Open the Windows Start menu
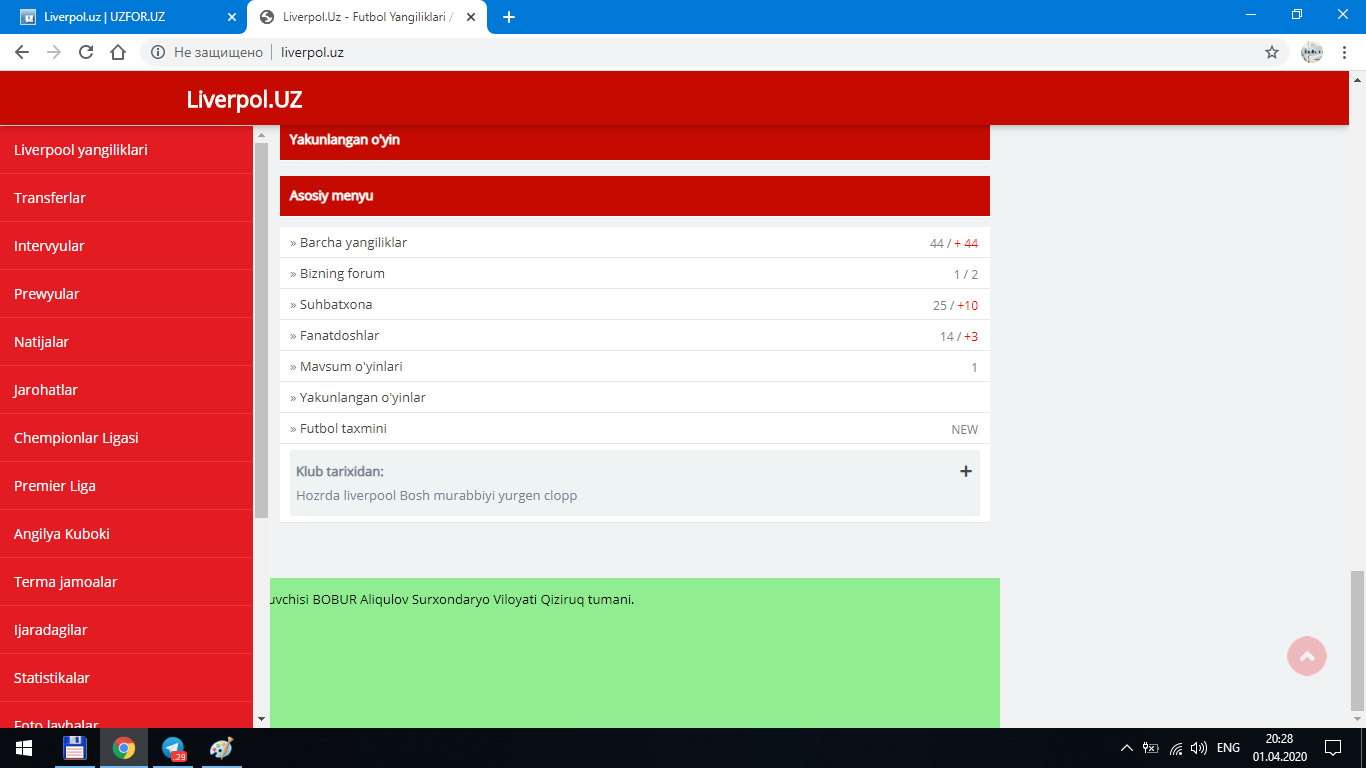Viewport: 1366px width, 768px height. pos(23,748)
